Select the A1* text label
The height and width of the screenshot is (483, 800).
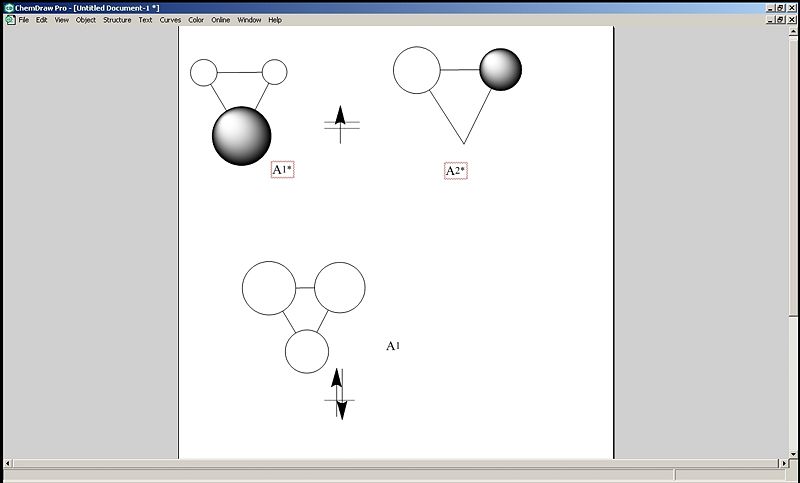pos(282,170)
